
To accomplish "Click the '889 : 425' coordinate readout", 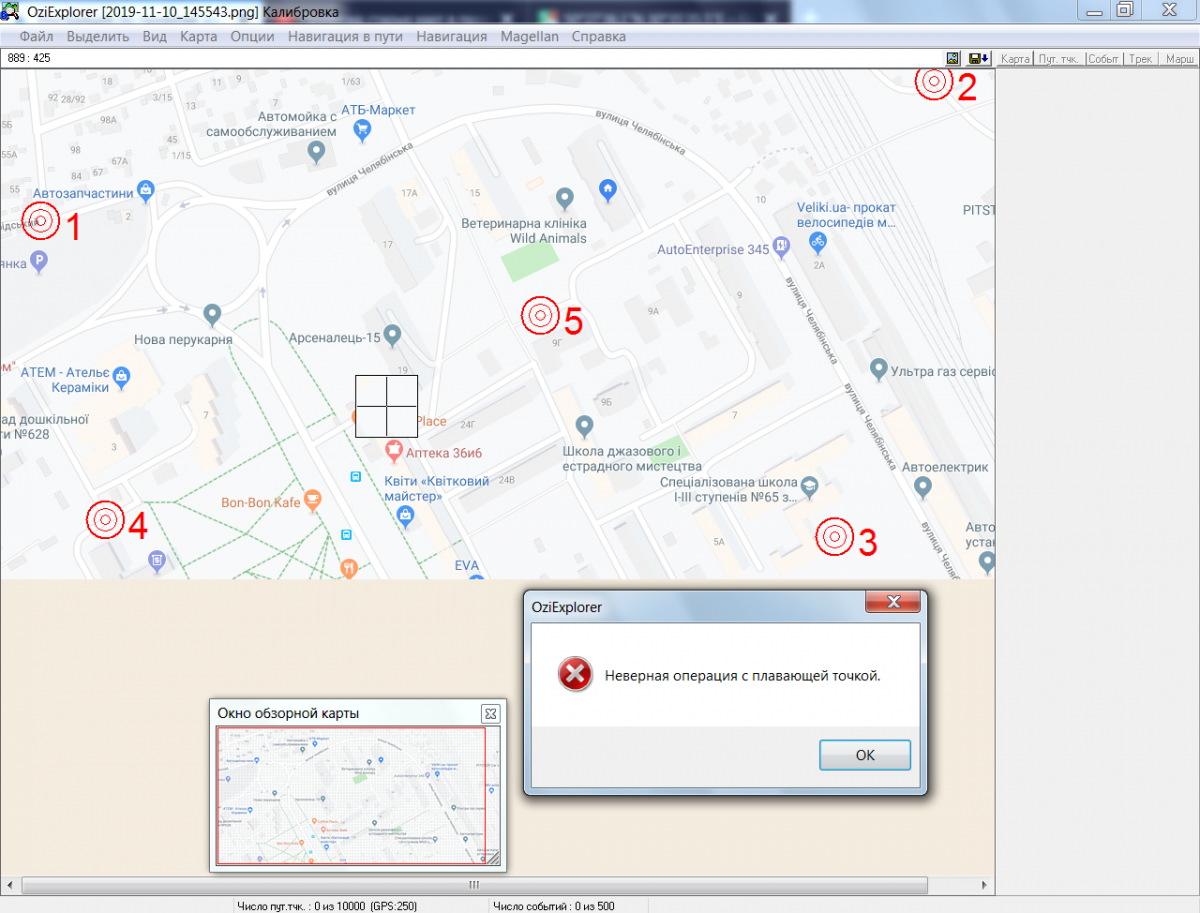I will coord(29,59).
